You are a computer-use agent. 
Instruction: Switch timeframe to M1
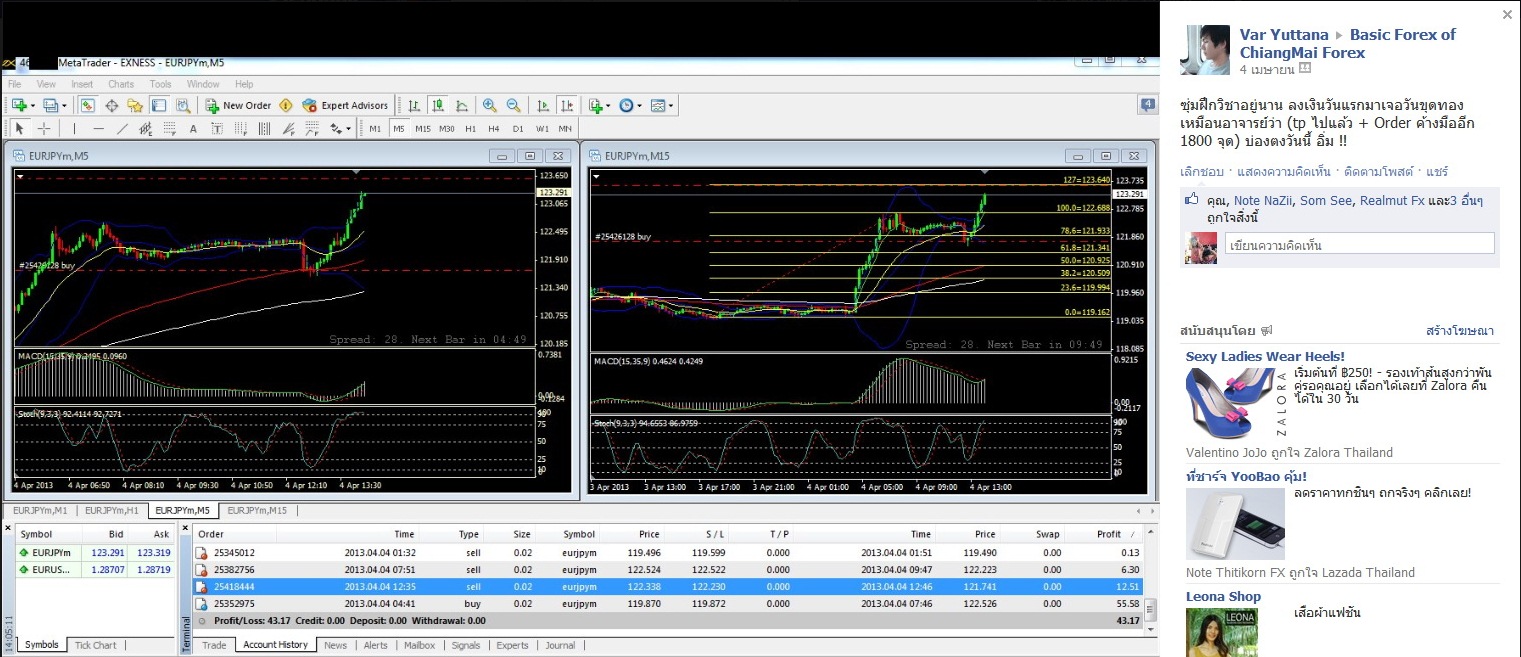375,129
